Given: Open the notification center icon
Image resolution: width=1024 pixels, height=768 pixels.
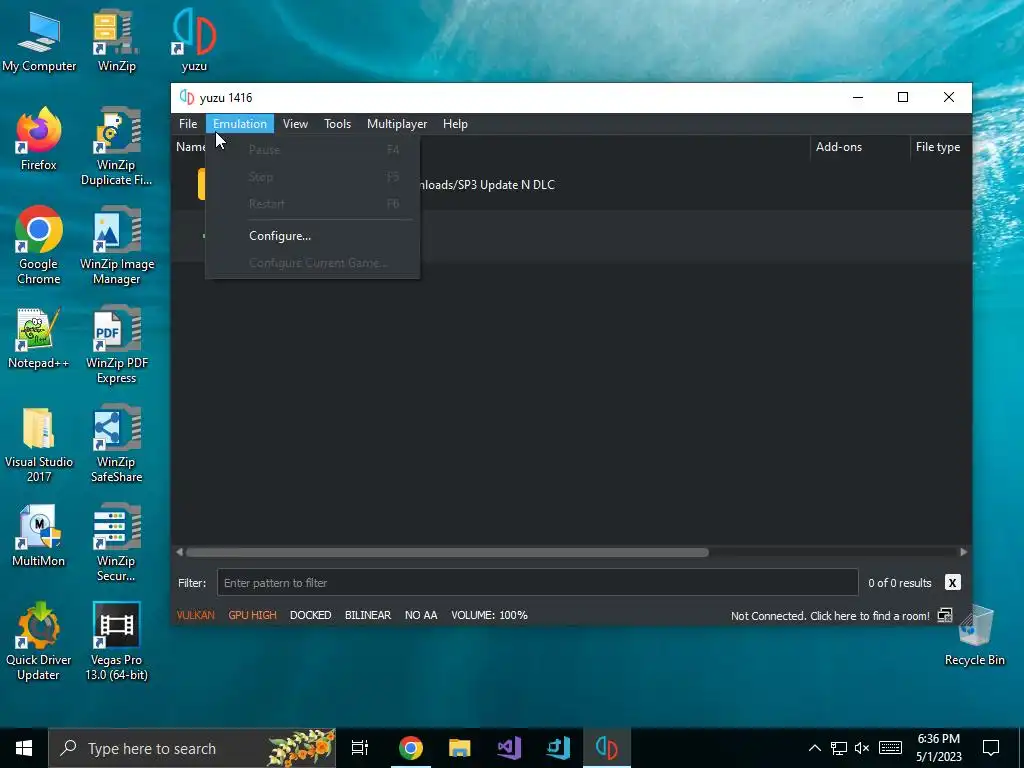Looking at the screenshot, I should (991, 748).
